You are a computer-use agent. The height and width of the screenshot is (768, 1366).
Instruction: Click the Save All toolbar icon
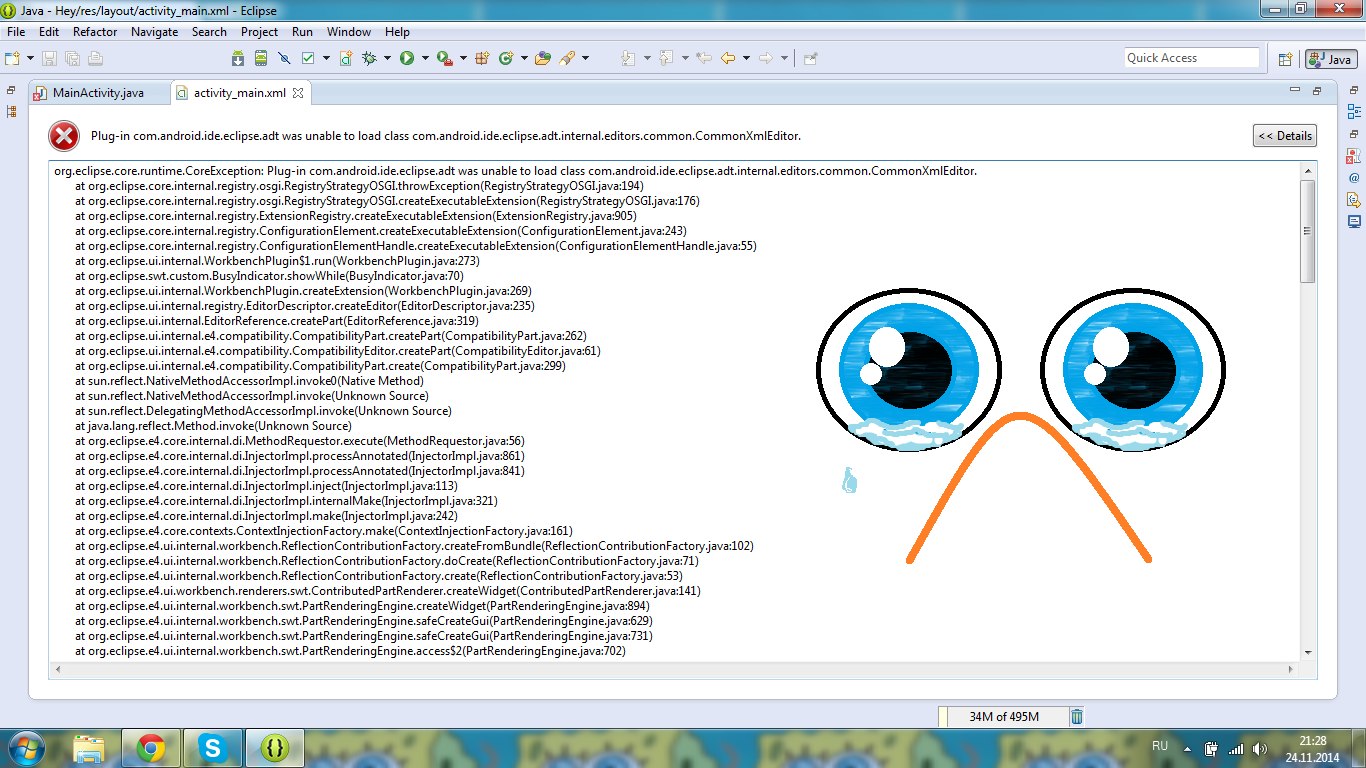click(72, 58)
